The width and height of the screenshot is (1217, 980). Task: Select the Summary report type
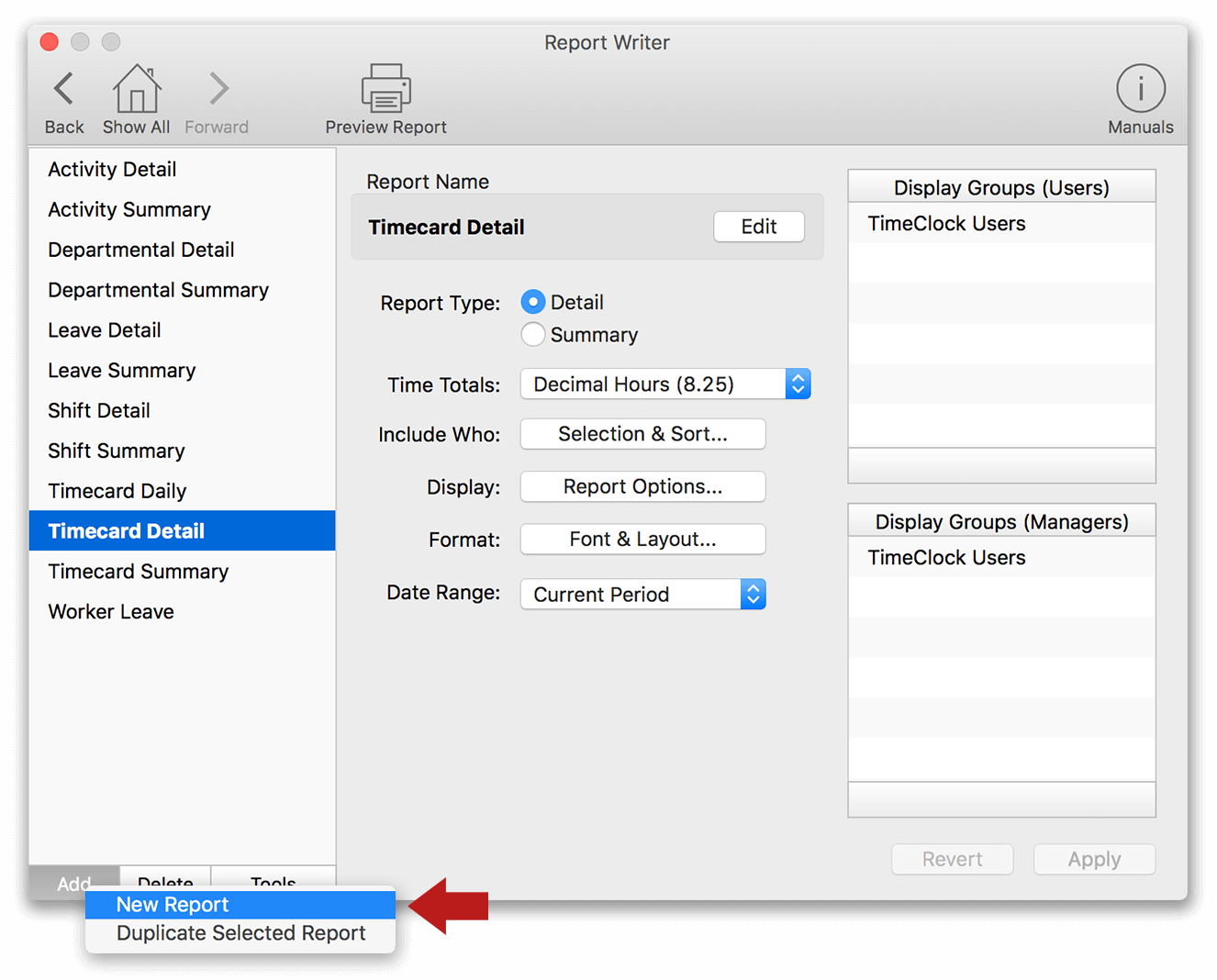tap(533, 334)
